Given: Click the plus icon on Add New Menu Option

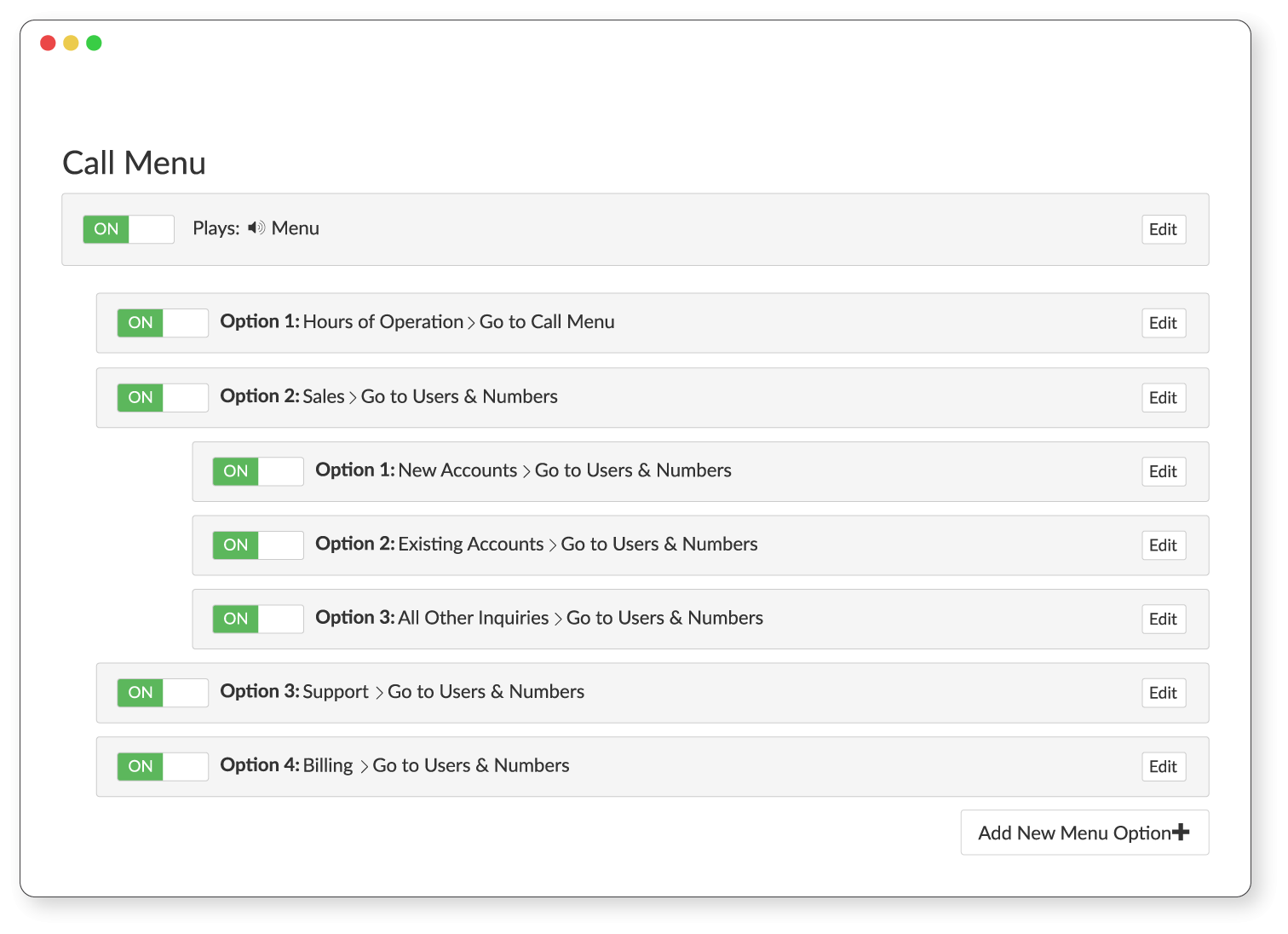Looking at the screenshot, I should pyautogui.click(x=1181, y=833).
